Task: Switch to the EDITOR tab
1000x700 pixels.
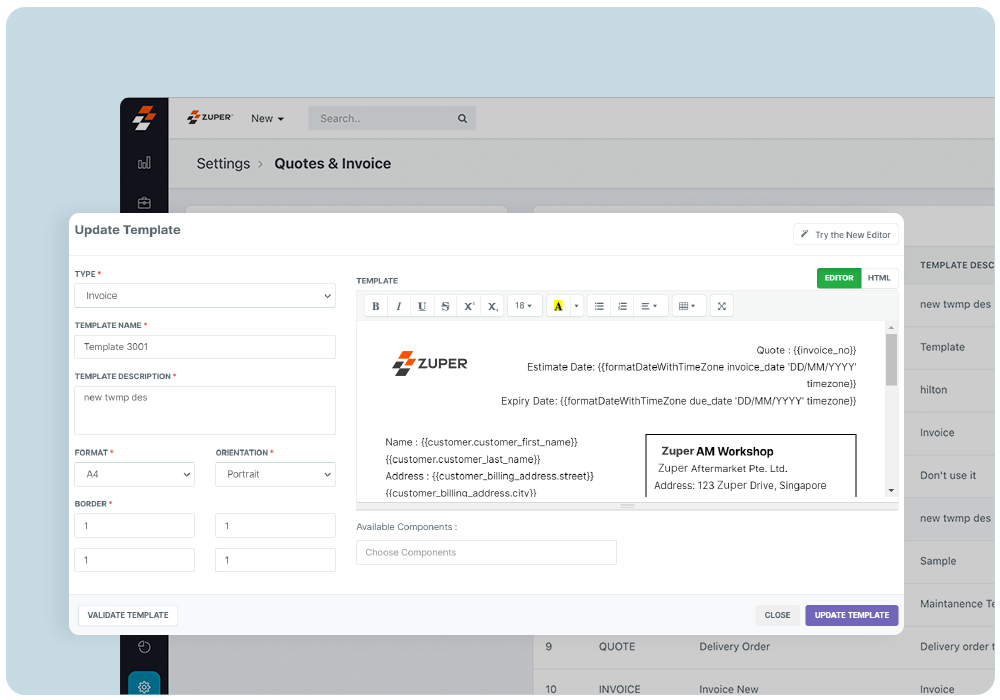Action: click(839, 278)
